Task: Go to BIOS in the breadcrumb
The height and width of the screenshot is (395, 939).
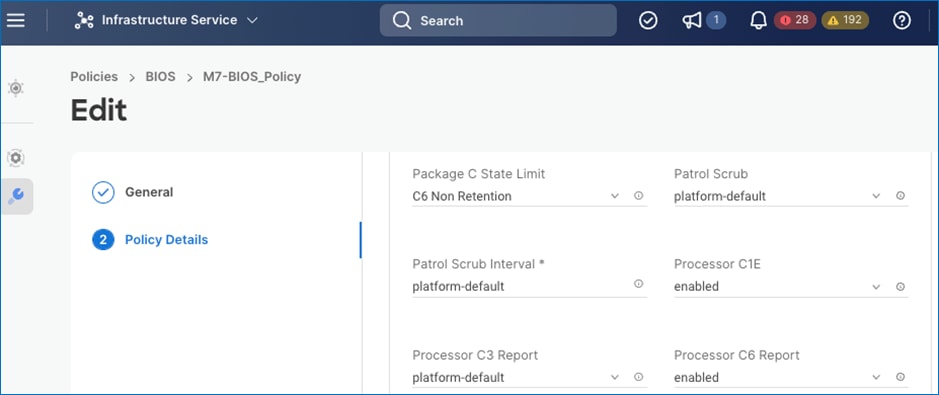Action: [160, 77]
